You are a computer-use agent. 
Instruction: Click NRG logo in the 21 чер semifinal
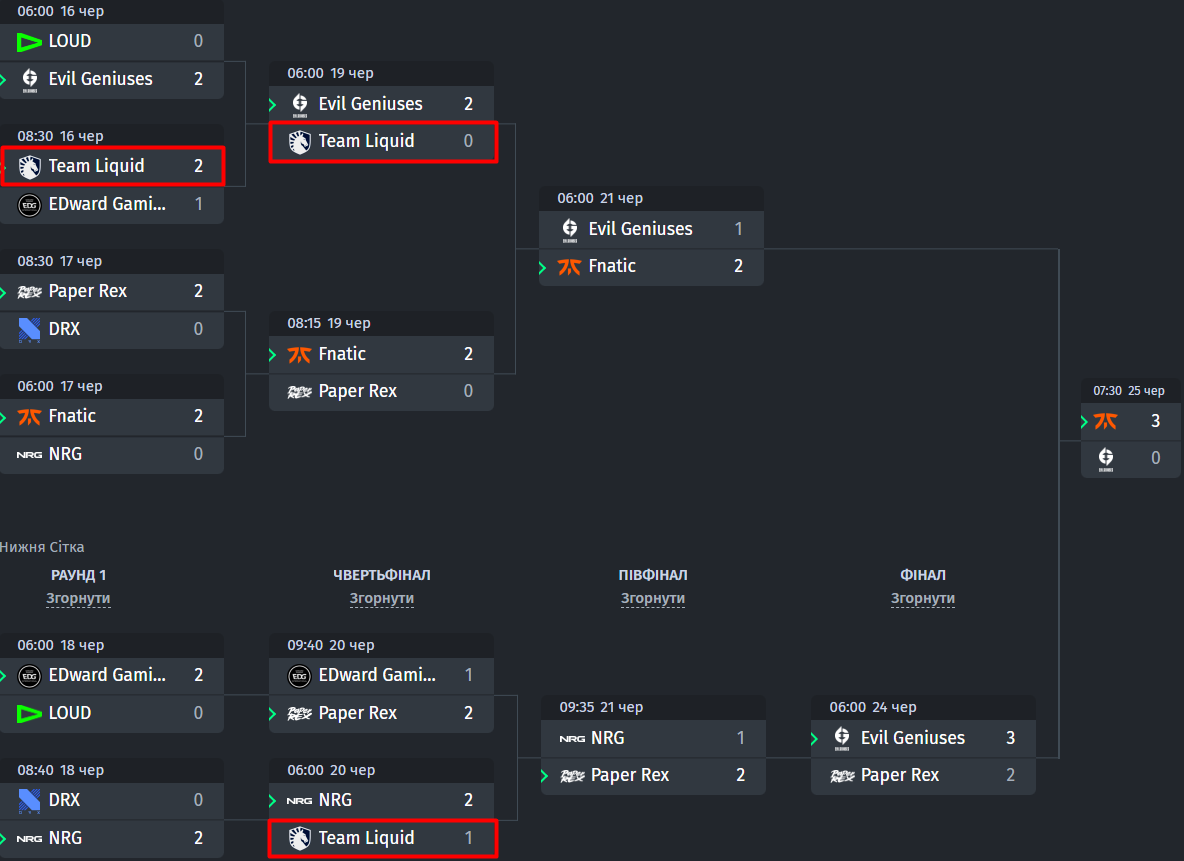pyautogui.click(x=572, y=739)
